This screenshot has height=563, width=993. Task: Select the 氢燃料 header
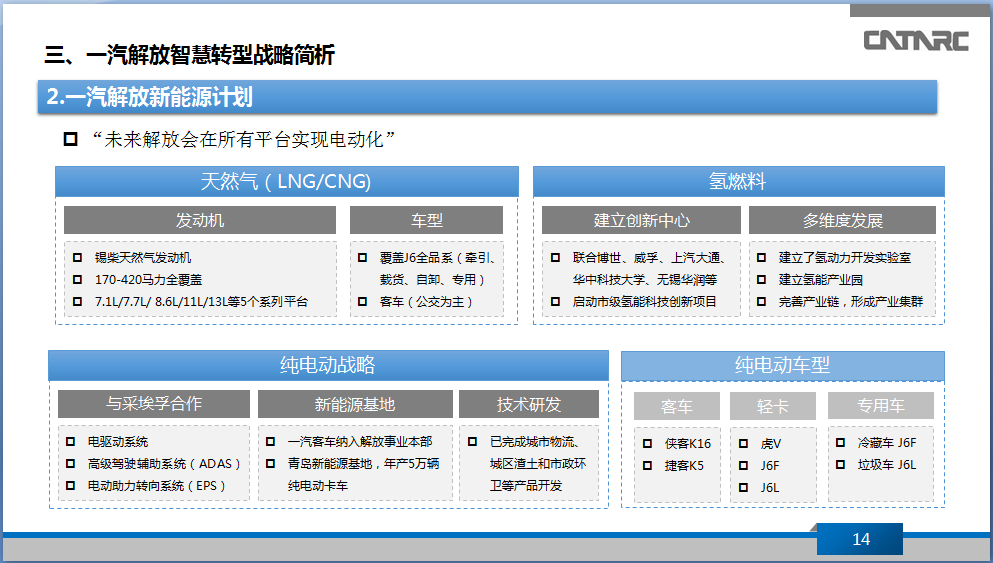tap(738, 182)
